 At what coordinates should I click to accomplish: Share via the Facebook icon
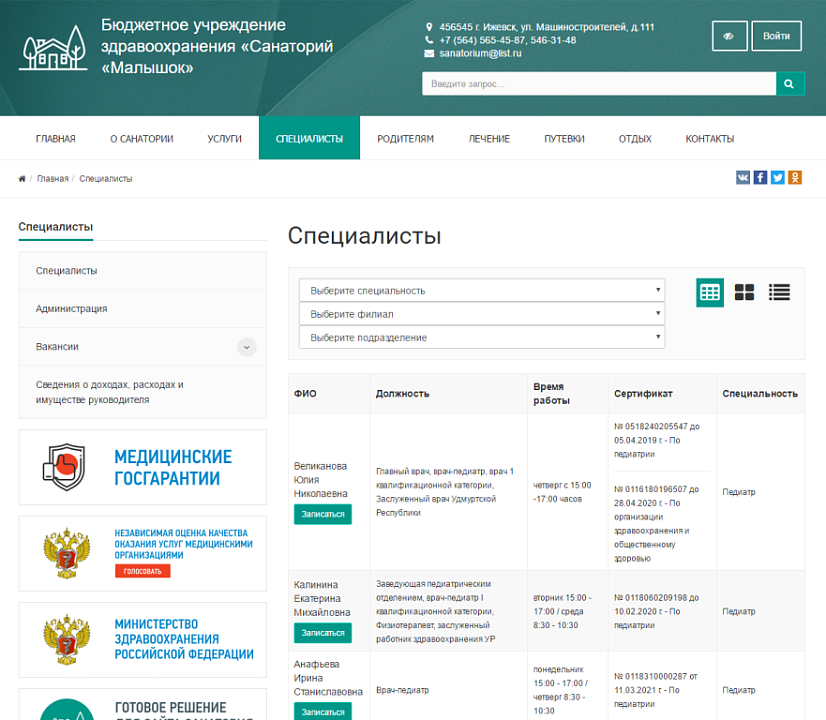pyautogui.click(x=760, y=177)
